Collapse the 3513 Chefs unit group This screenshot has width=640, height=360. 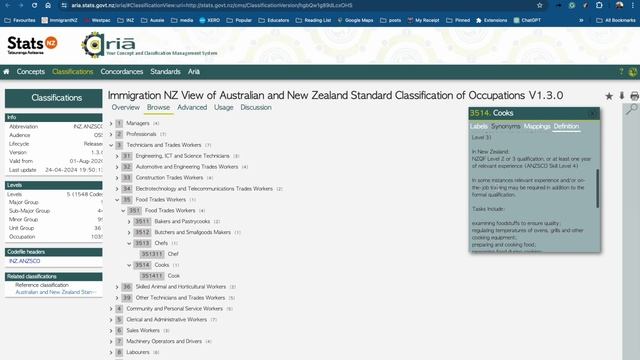click(x=129, y=243)
